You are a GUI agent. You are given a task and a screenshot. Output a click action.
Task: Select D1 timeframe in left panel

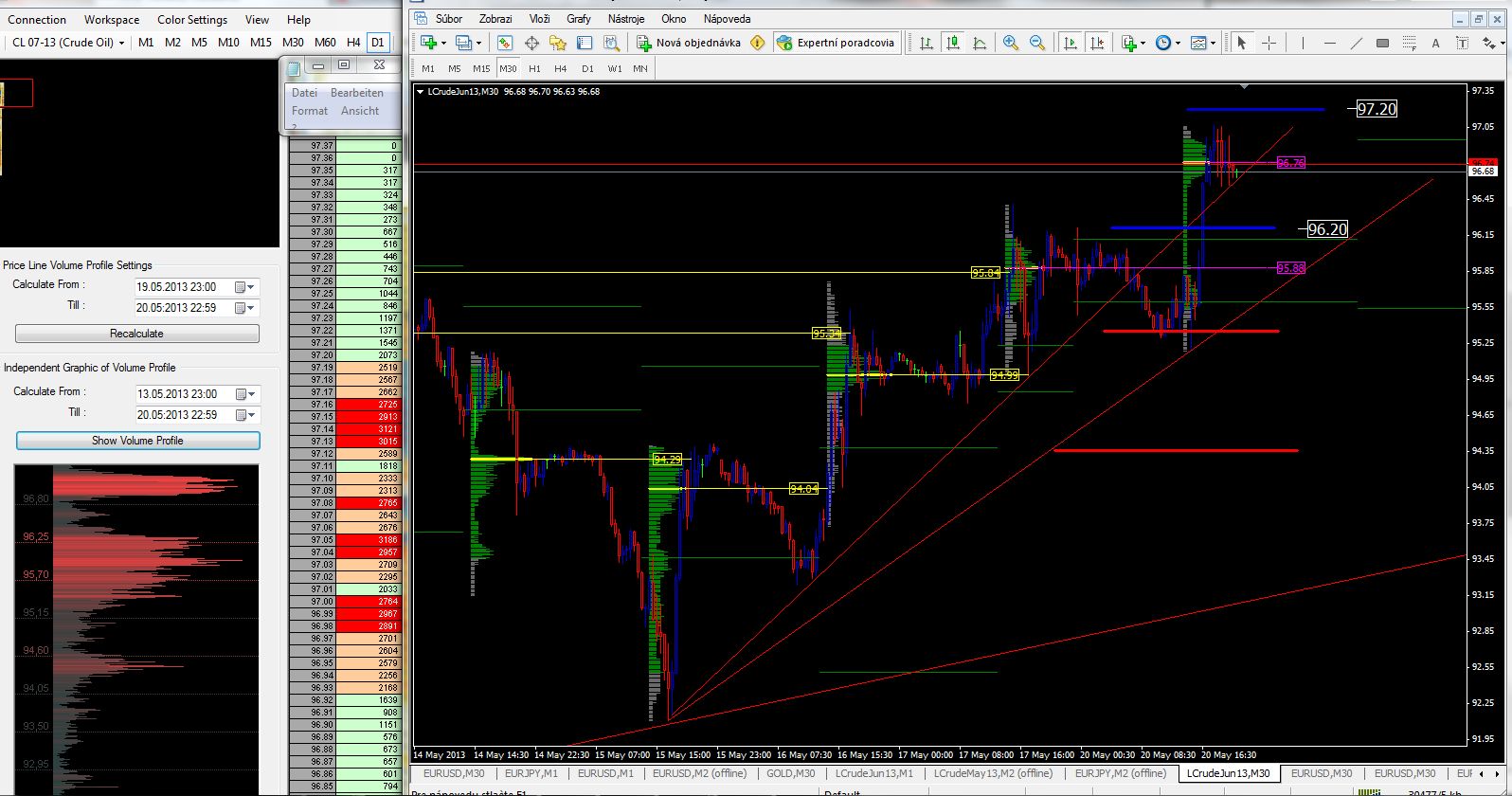[x=378, y=43]
